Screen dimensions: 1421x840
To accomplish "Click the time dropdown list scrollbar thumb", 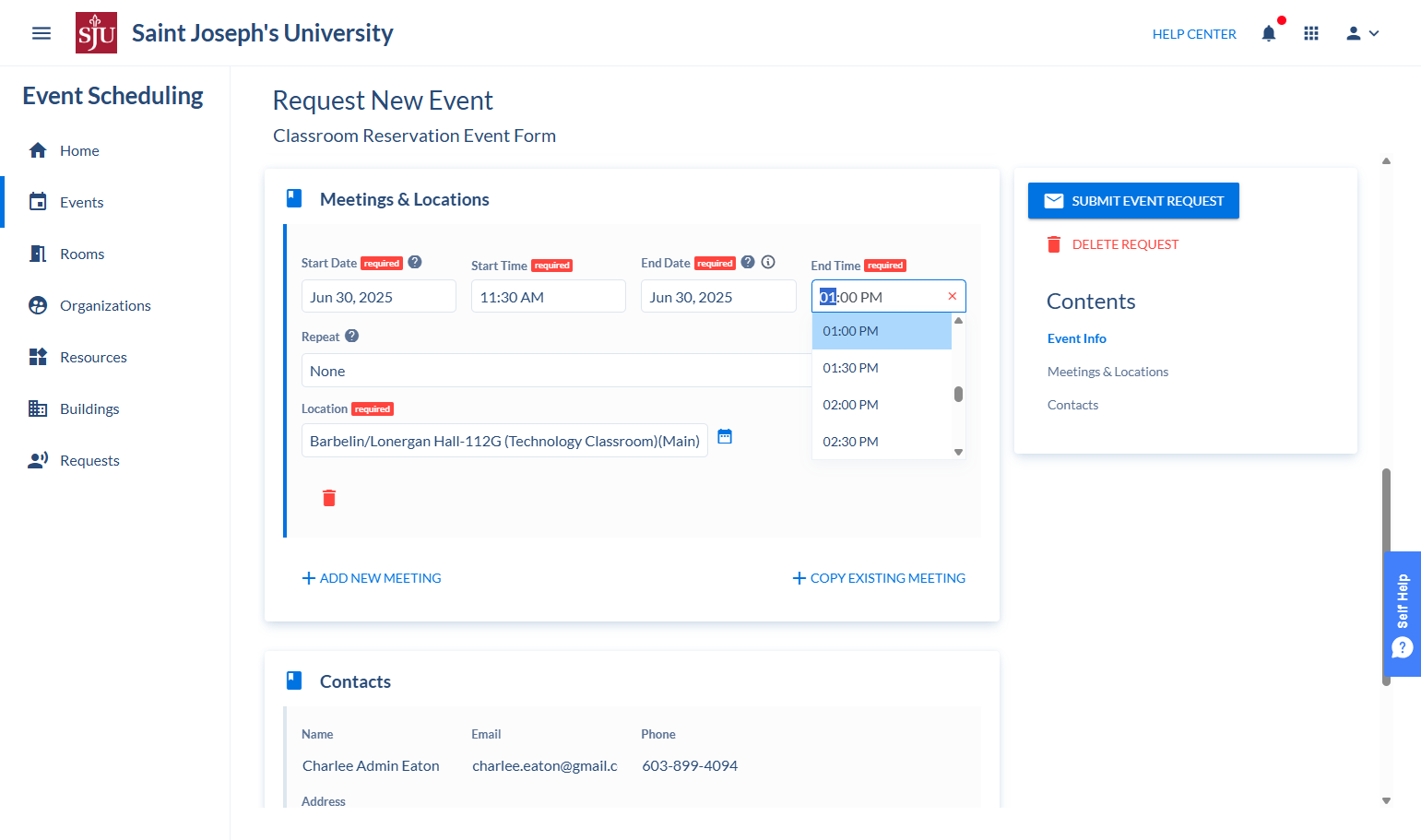I will (x=958, y=394).
